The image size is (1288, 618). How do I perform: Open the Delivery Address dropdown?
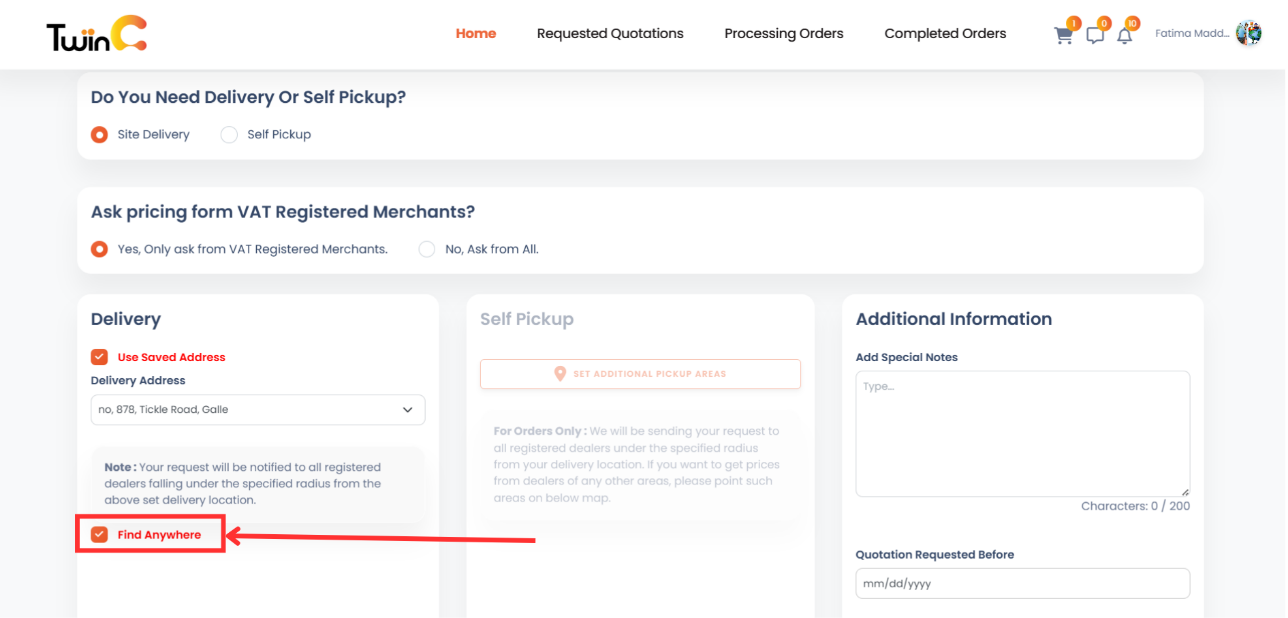[257, 409]
